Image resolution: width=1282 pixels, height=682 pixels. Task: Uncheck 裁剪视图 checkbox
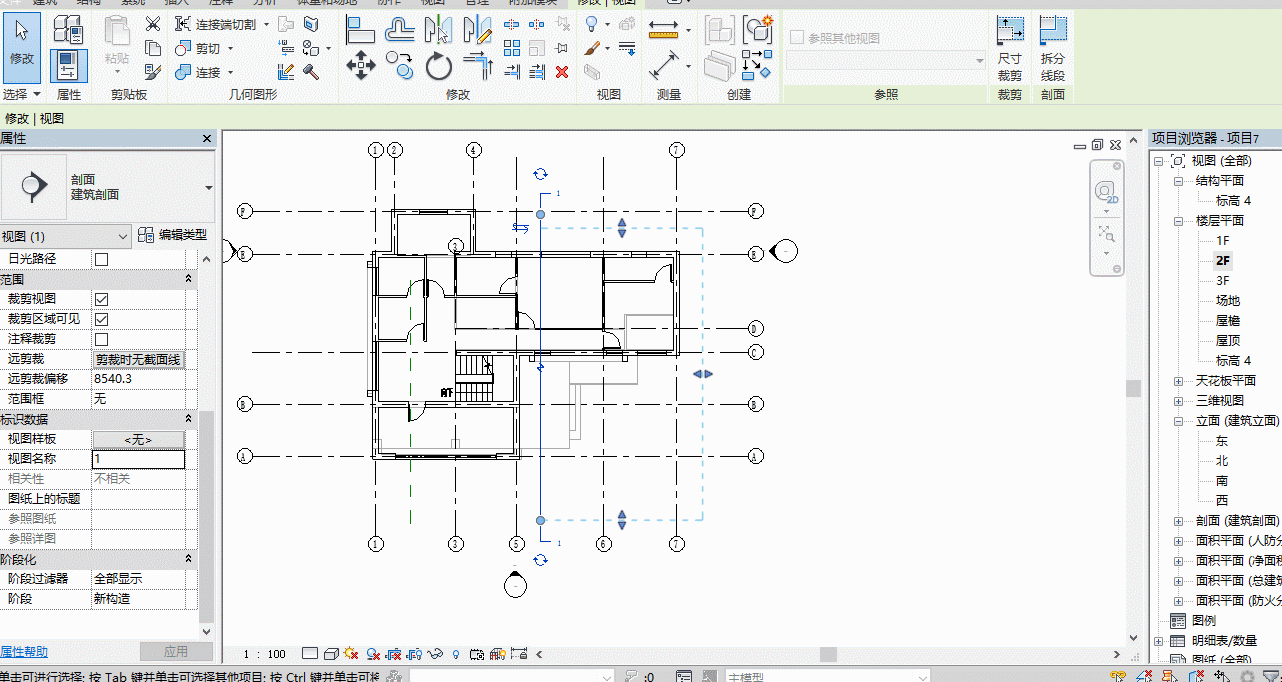coord(101,299)
